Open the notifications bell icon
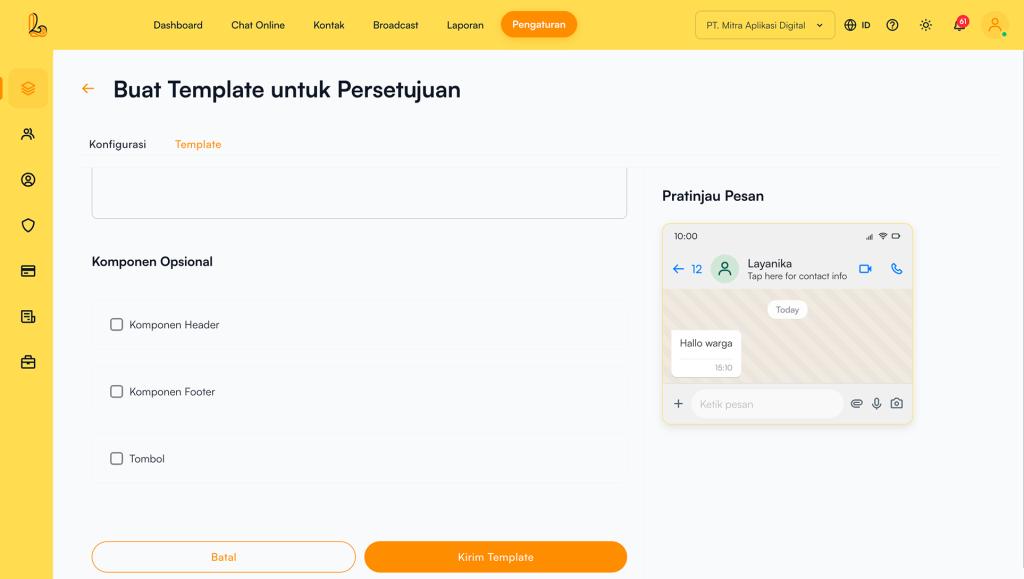This screenshot has height=579, width=1024. click(x=959, y=25)
